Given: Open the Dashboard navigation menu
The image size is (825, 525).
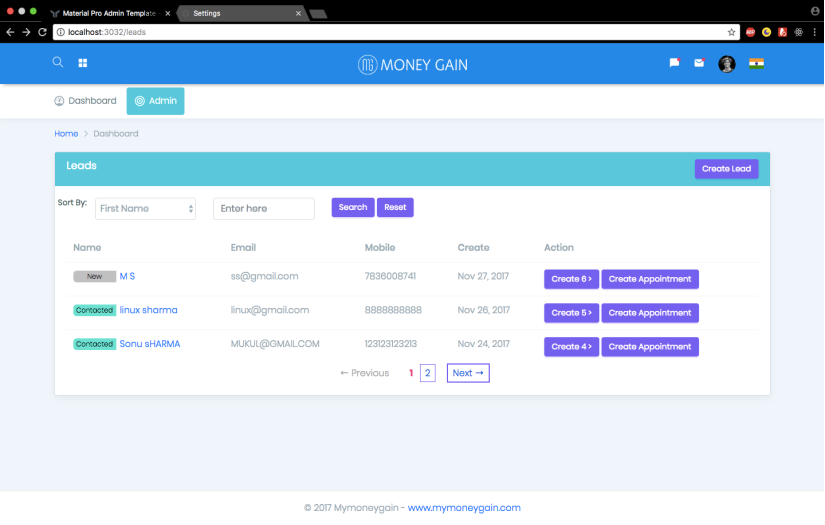Looking at the screenshot, I should point(85,100).
